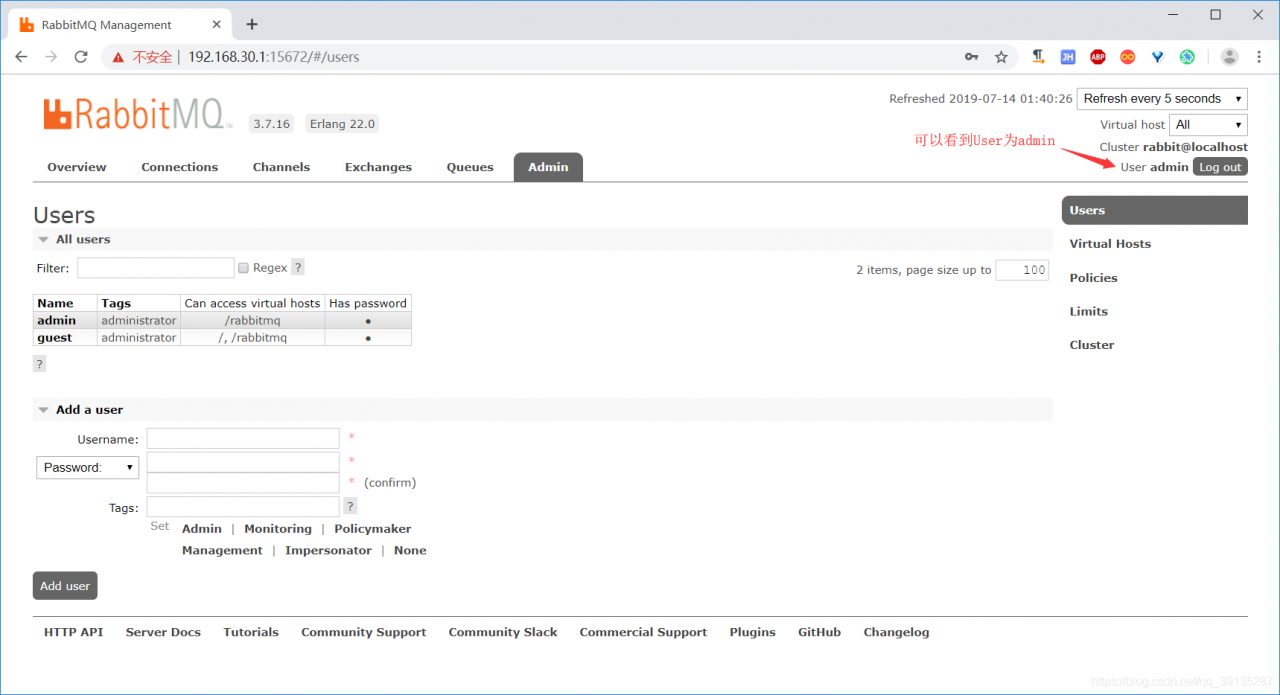This screenshot has height=695, width=1280.
Task: Switch to the Connections tab
Action: (x=180, y=167)
